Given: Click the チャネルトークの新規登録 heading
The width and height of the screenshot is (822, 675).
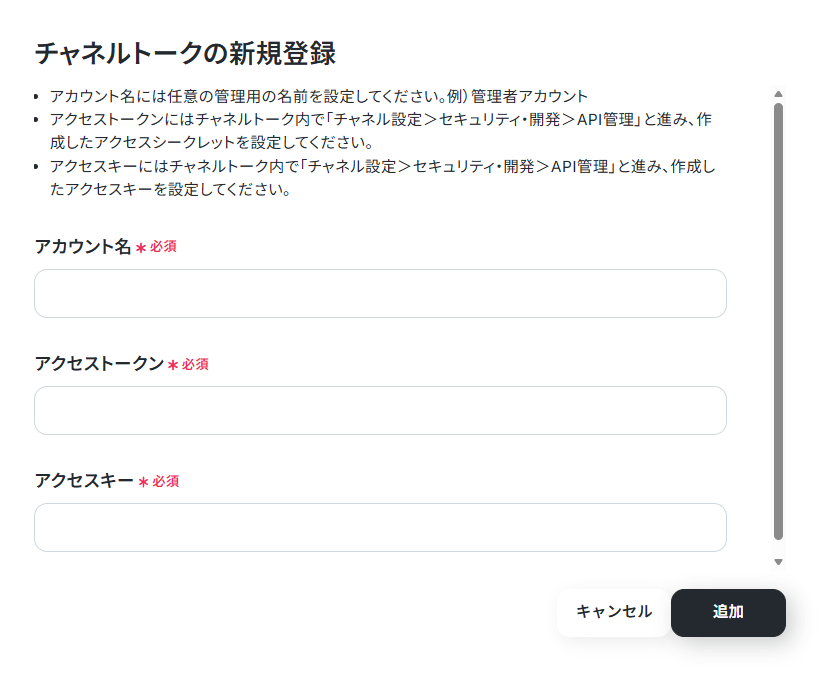Looking at the screenshot, I should (x=185, y=53).
